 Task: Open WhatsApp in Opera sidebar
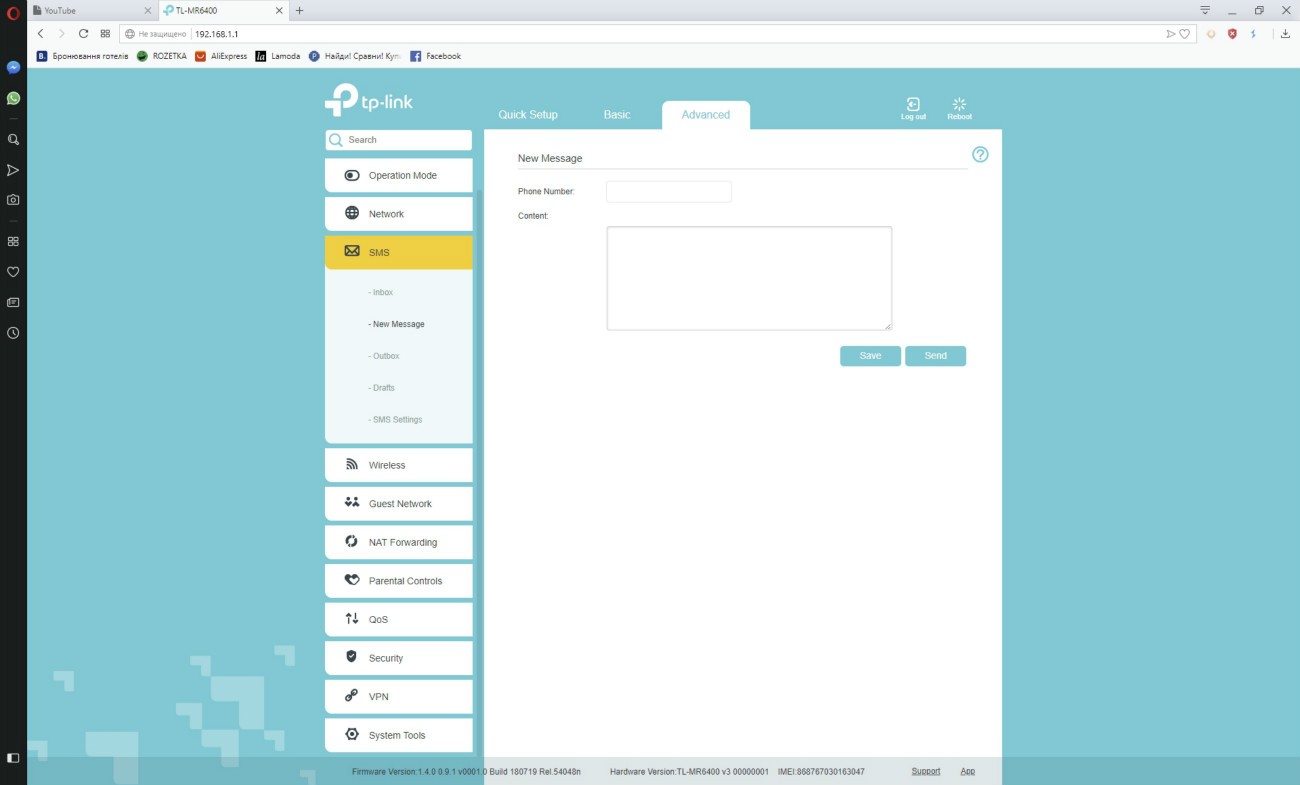tap(13, 98)
